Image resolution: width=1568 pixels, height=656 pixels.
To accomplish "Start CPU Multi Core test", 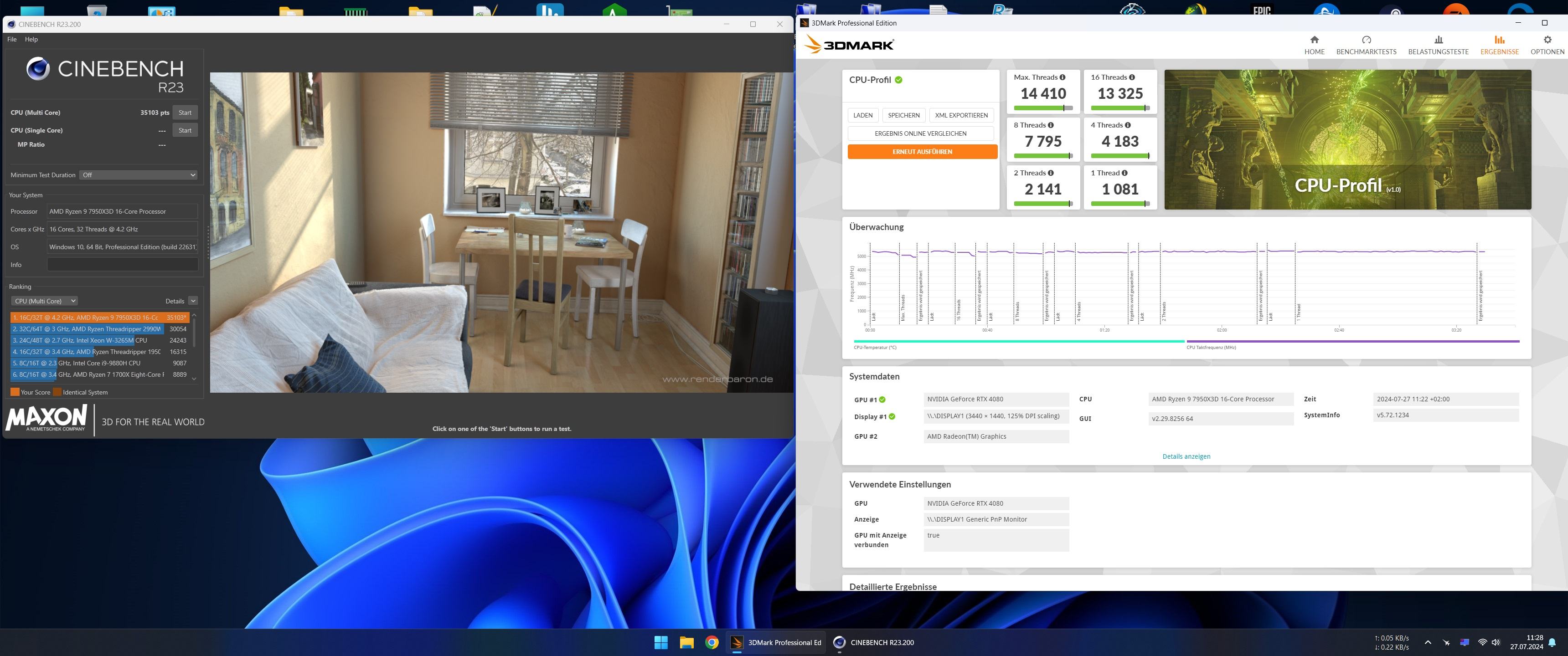I will 185,113.
